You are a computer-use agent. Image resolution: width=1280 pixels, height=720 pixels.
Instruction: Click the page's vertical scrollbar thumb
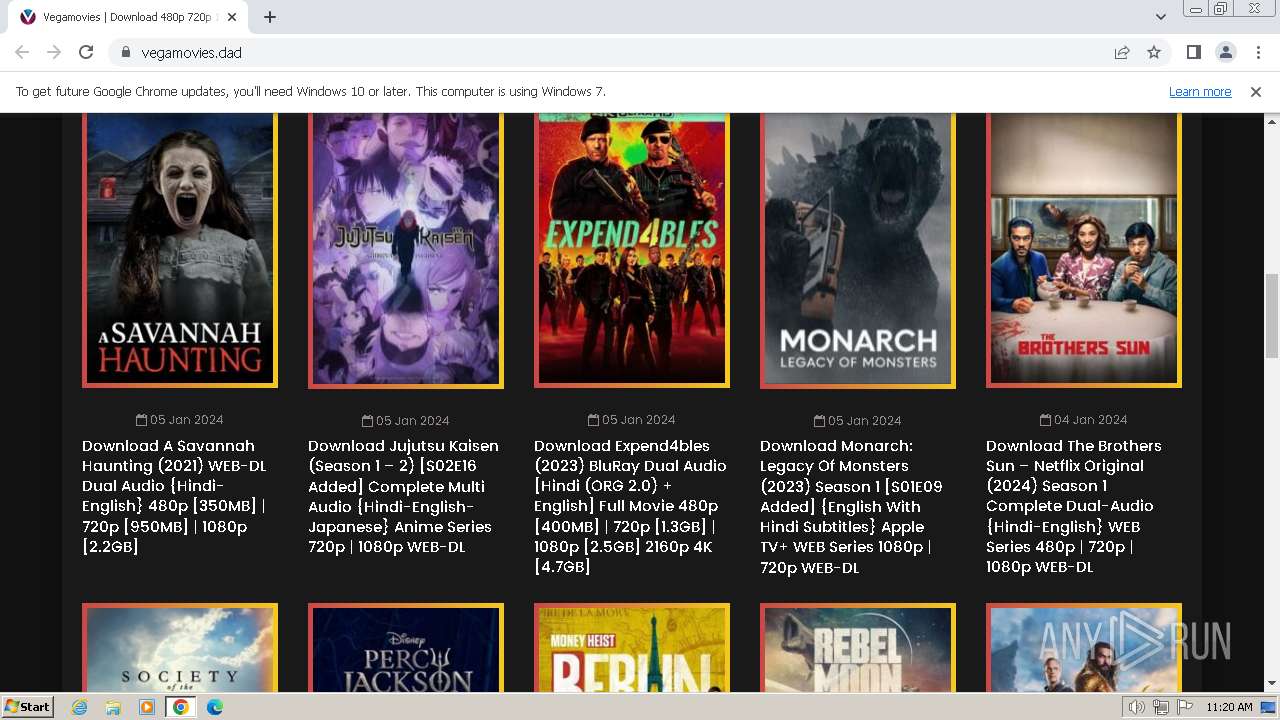1271,315
